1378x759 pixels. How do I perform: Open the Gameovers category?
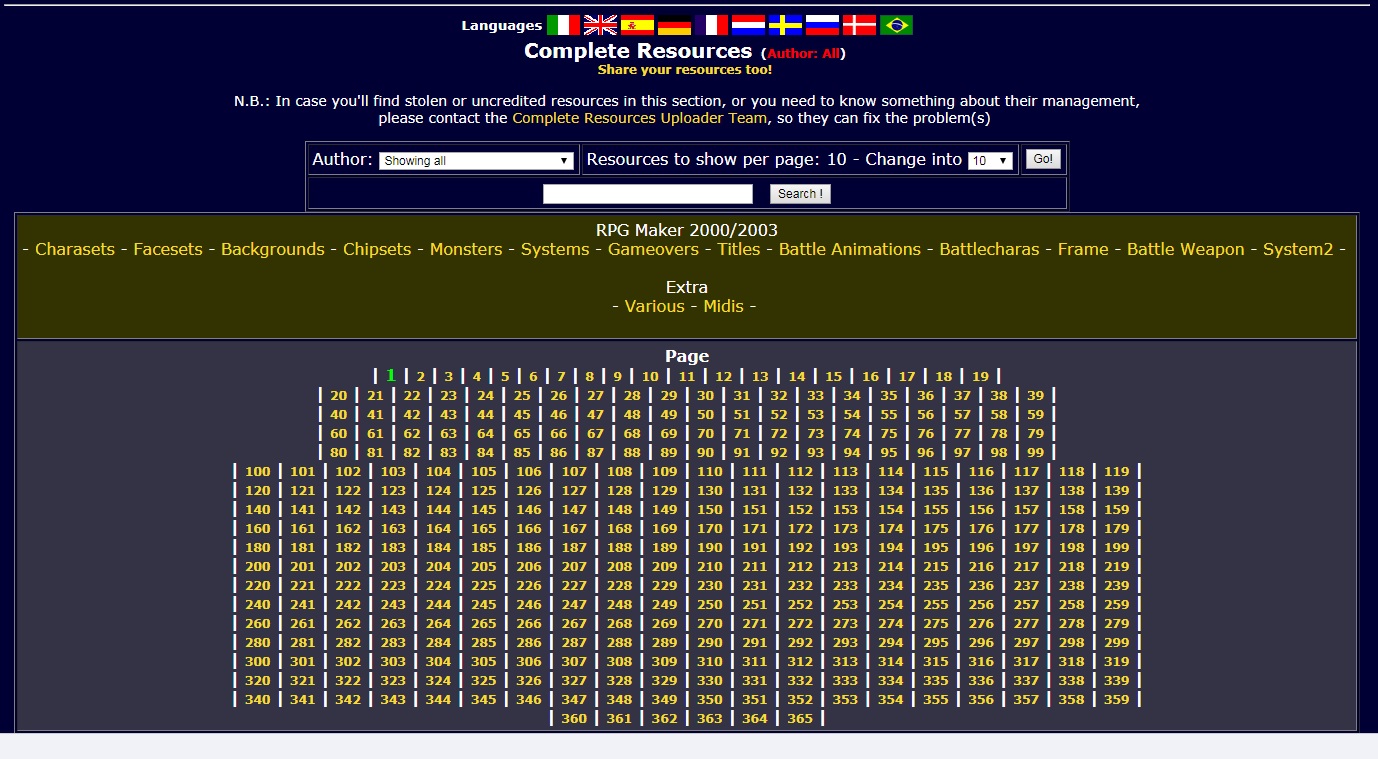[653, 249]
